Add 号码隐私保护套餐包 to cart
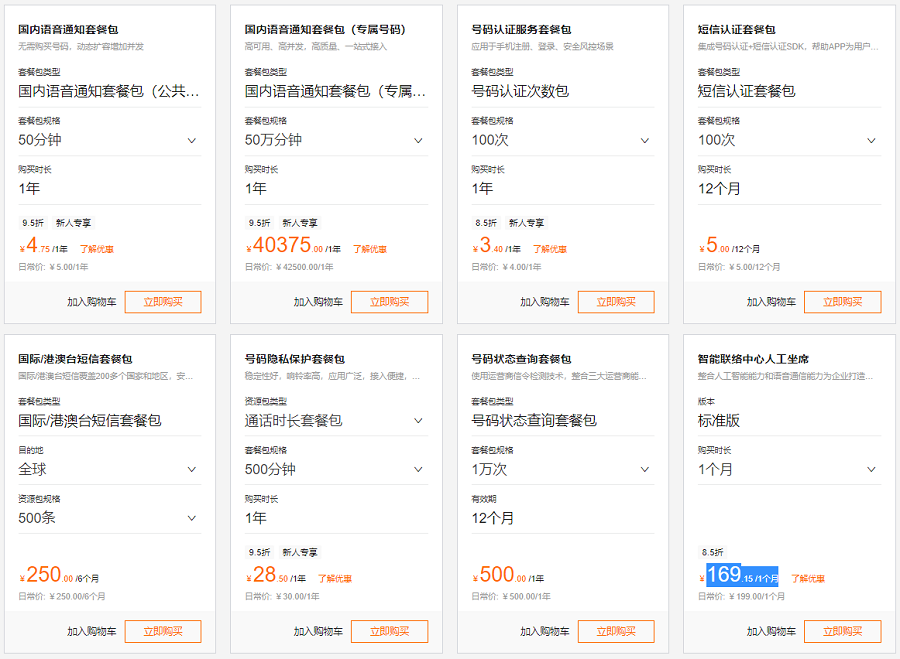The height and width of the screenshot is (659, 900). click(x=319, y=631)
